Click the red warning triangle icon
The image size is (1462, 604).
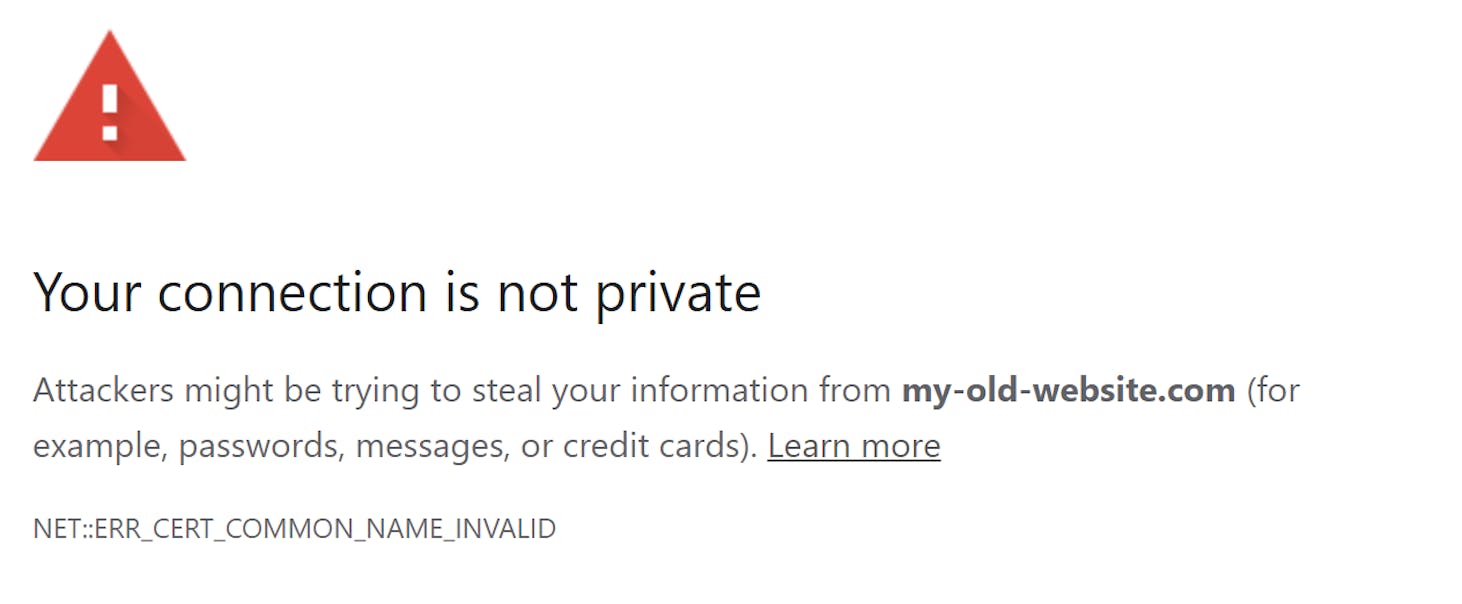[110, 100]
